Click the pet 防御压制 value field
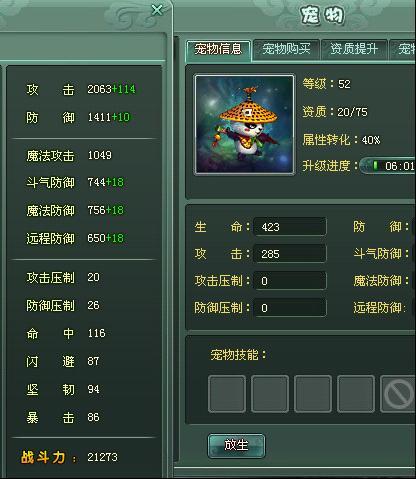The image size is (416, 479). pos(290,308)
